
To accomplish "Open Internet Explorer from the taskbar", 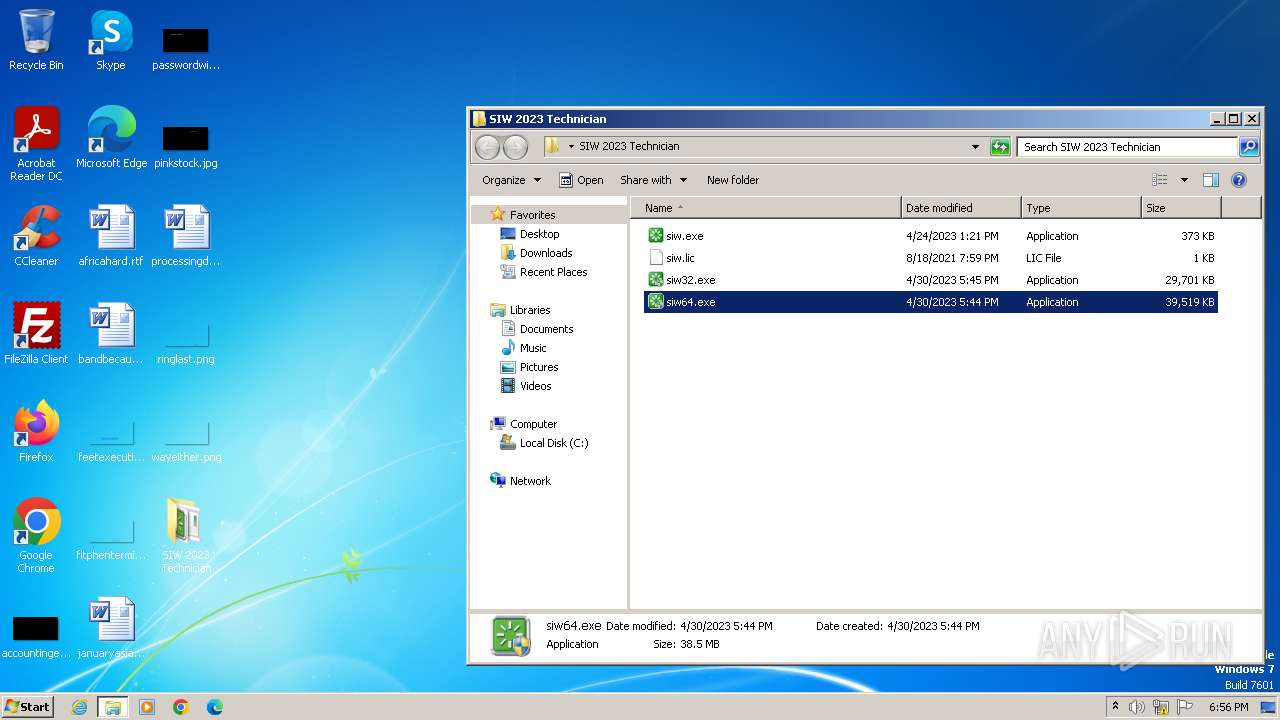I will tap(79, 707).
